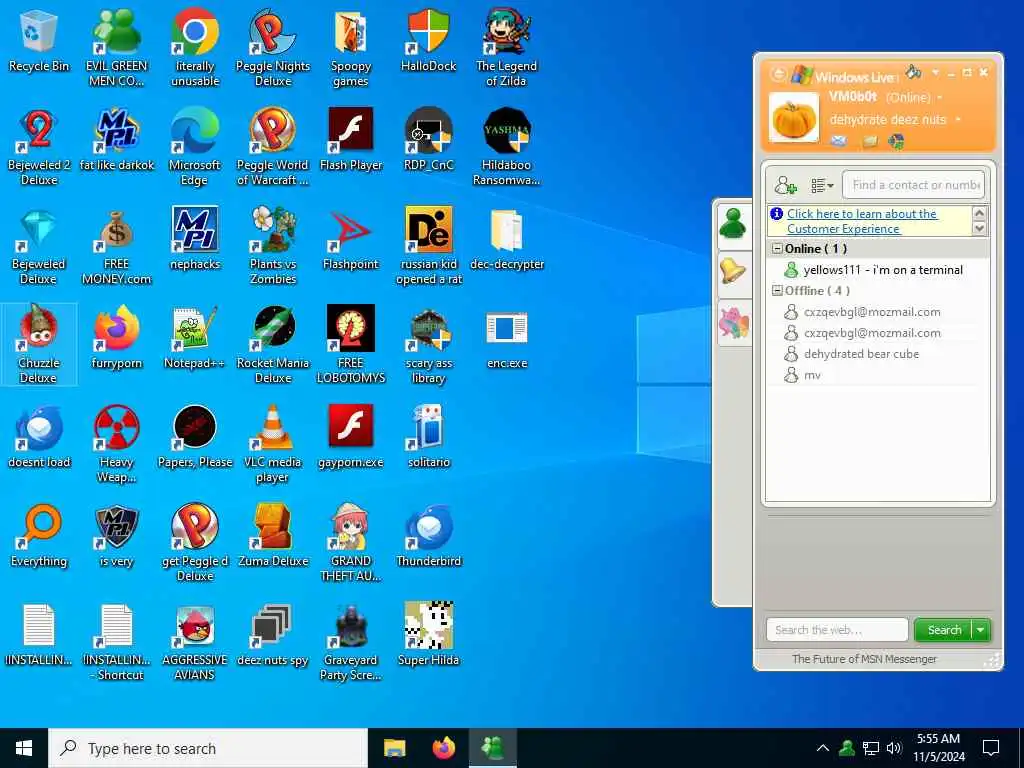Select the enc.exe file icon
This screenshot has width=1024, height=768.
[507, 338]
